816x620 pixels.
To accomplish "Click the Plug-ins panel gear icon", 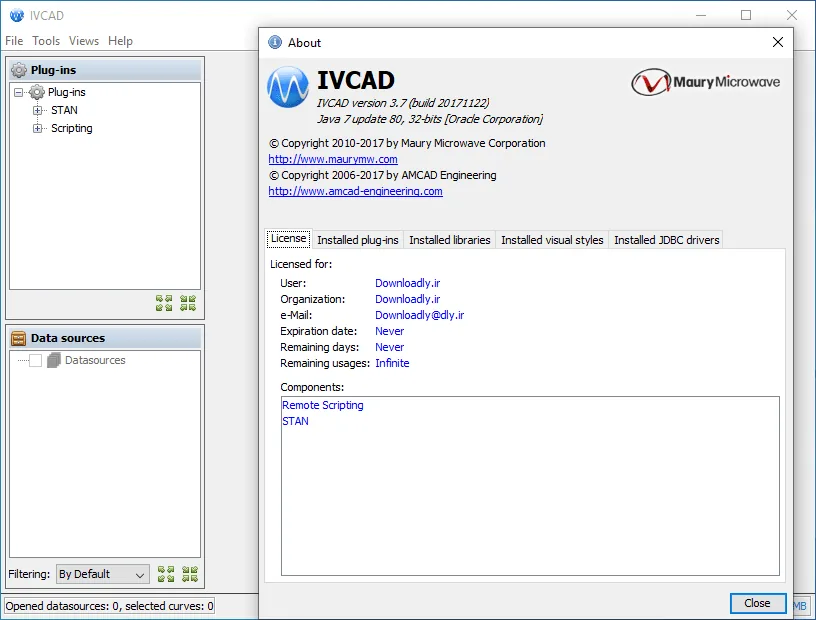I will [x=19, y=70].
